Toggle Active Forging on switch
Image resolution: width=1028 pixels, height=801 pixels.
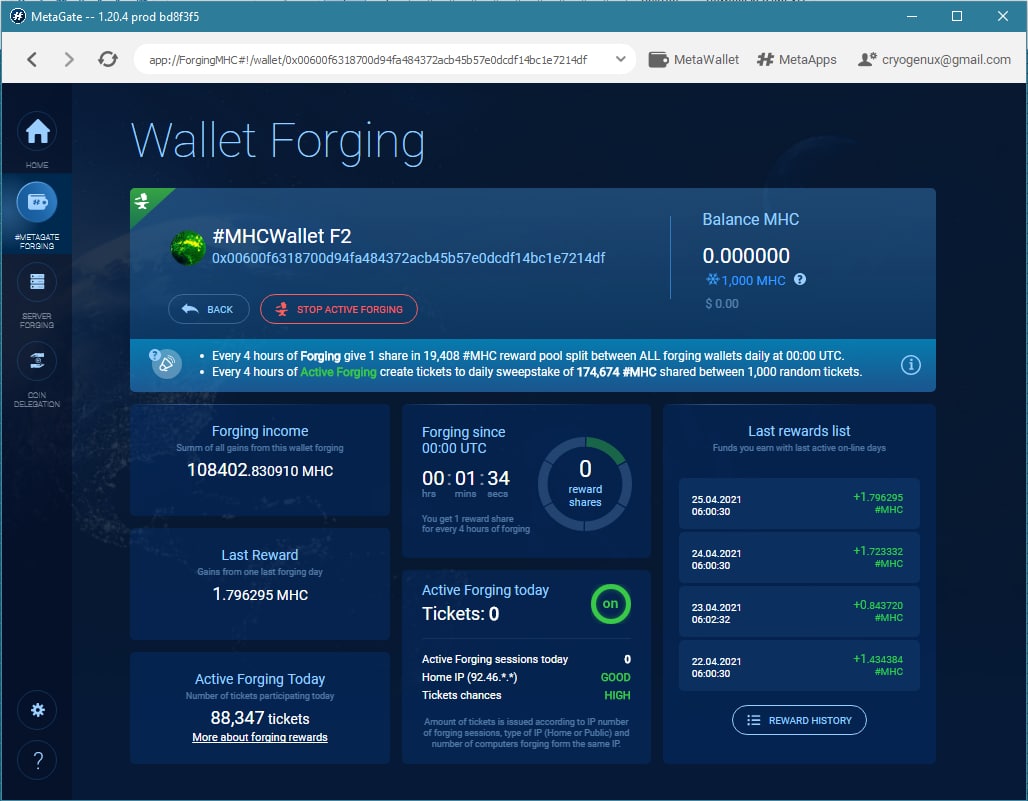[610, 604]
